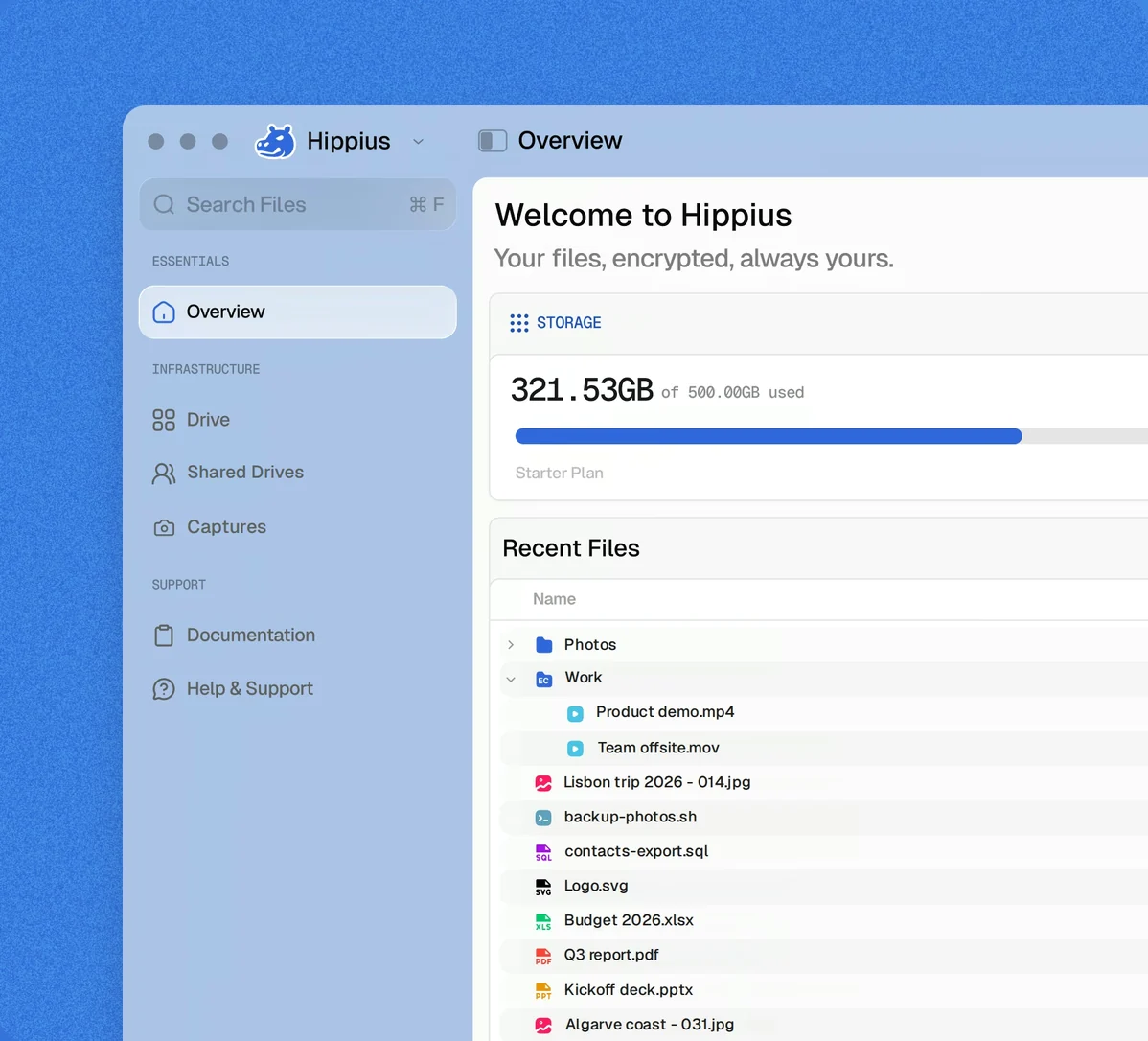Screen dimensions: 1148x1041
Task: Select Algarve coast - 031.jpg file name
Action: tap(650, 1024)
